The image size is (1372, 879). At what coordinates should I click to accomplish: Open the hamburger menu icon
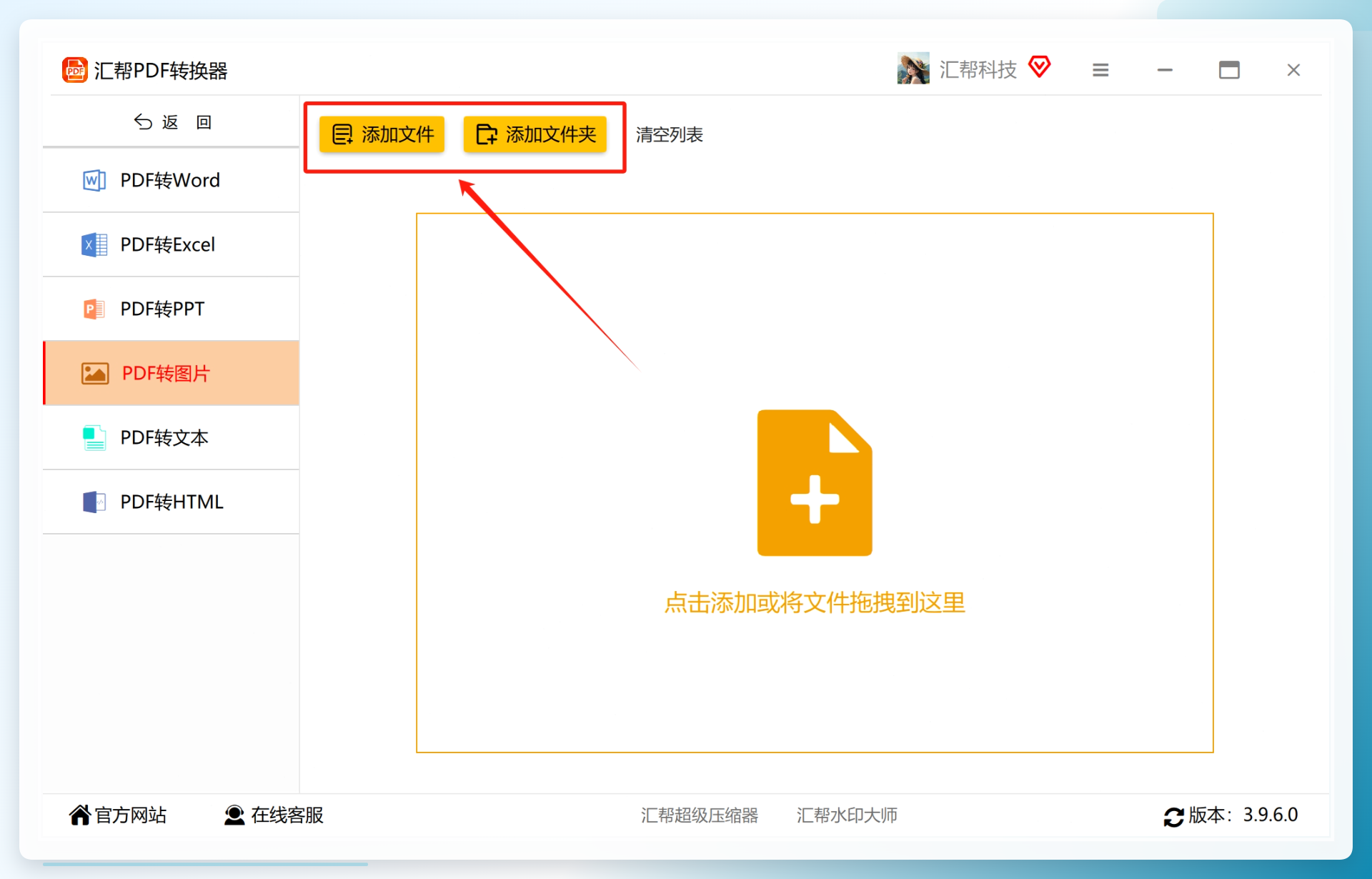tap(1100, 70)
